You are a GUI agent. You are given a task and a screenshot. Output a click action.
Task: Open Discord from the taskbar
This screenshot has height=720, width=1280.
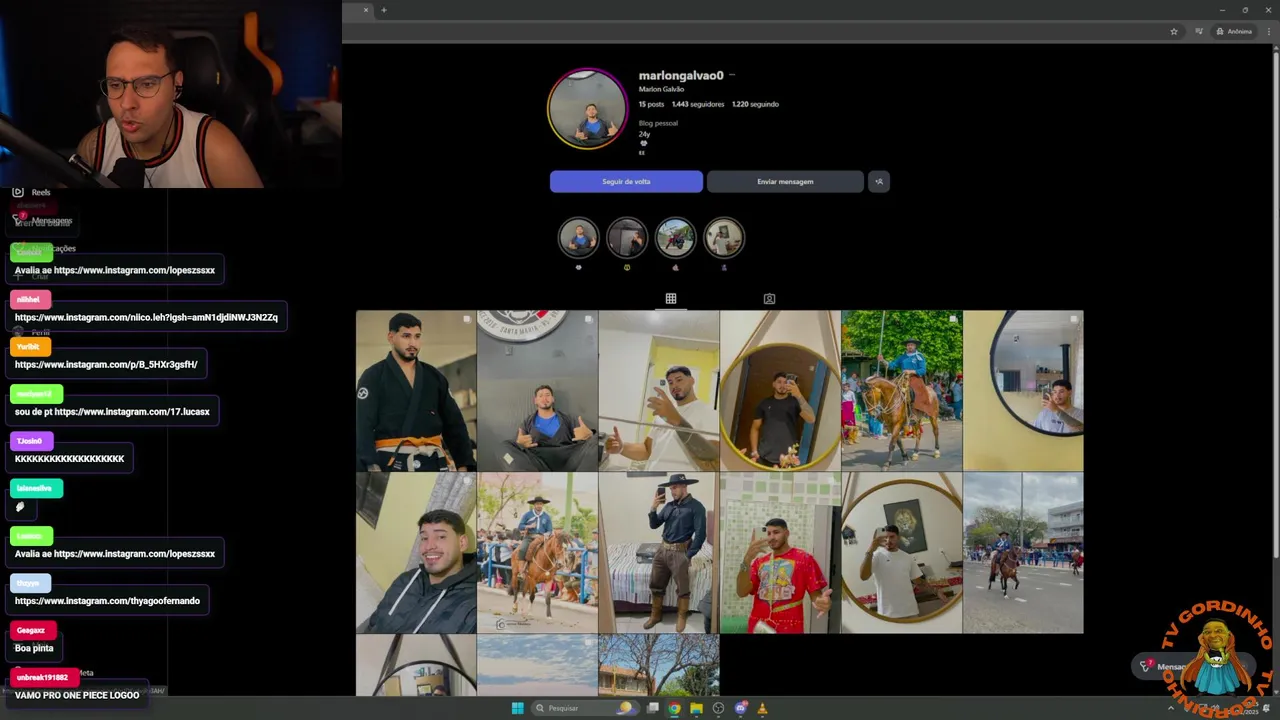(x=740, y=708)
